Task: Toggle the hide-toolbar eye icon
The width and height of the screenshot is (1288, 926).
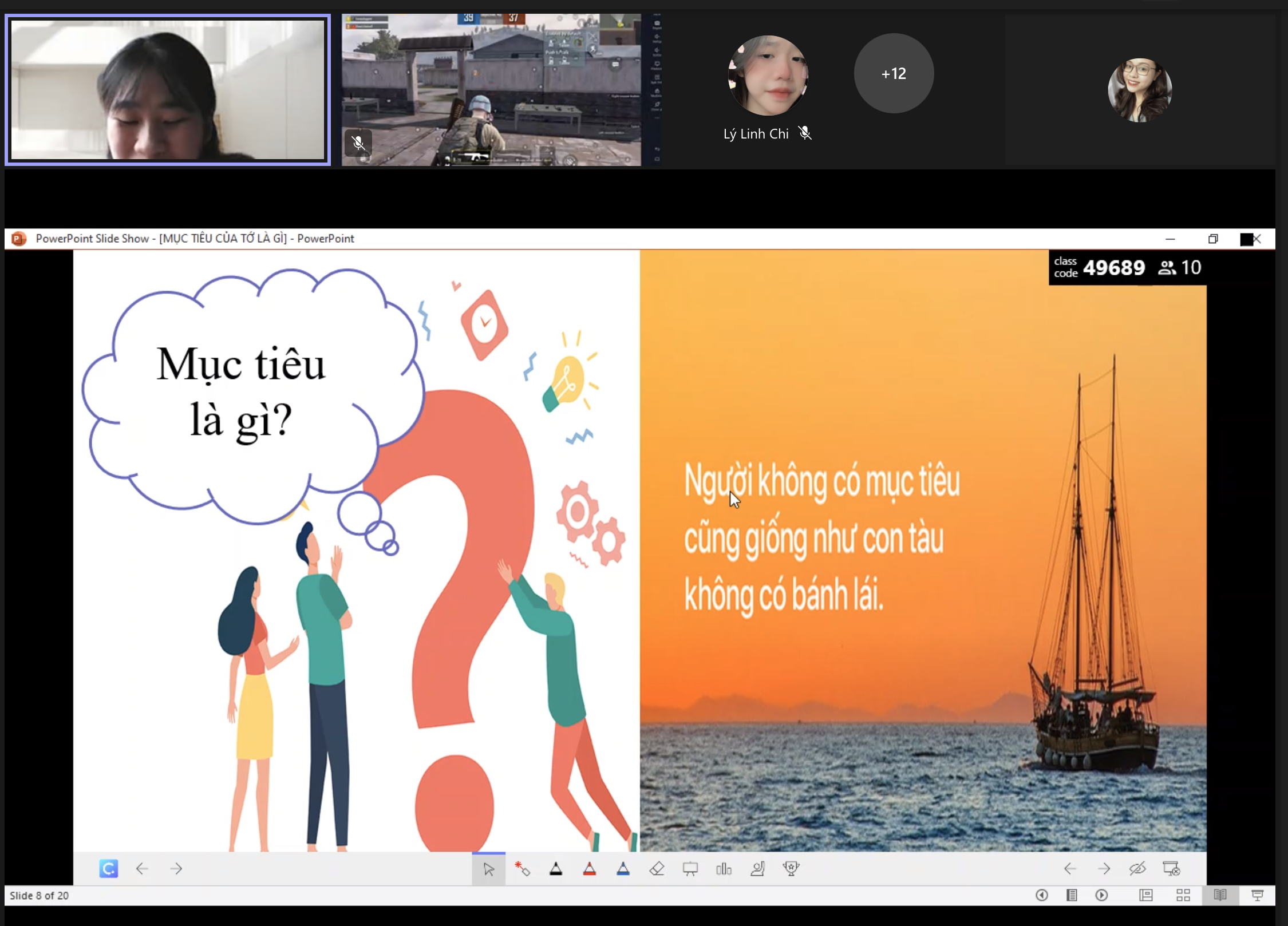Action: click(x=1137, y=869)
